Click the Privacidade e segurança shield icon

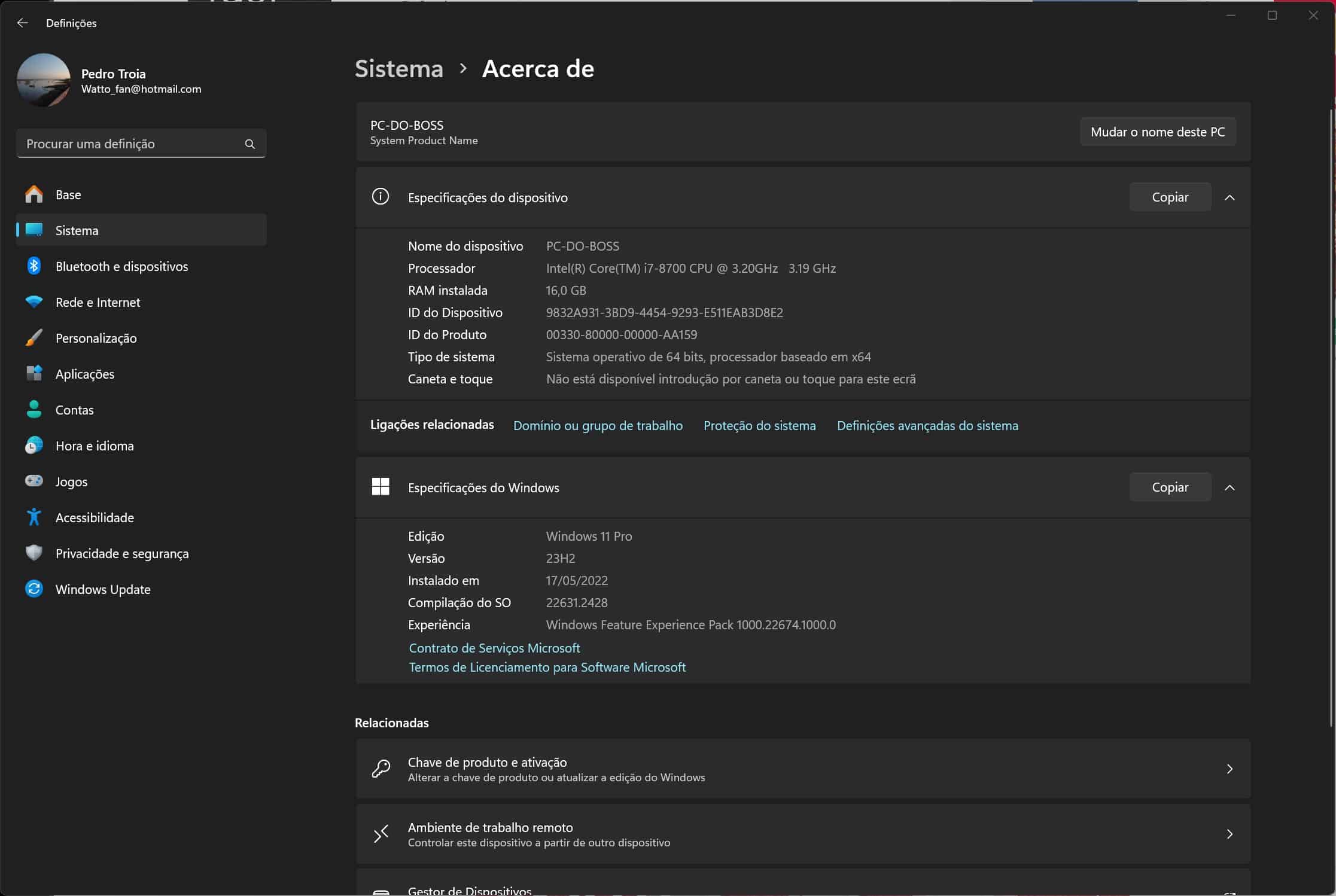(x=34, y=553)
